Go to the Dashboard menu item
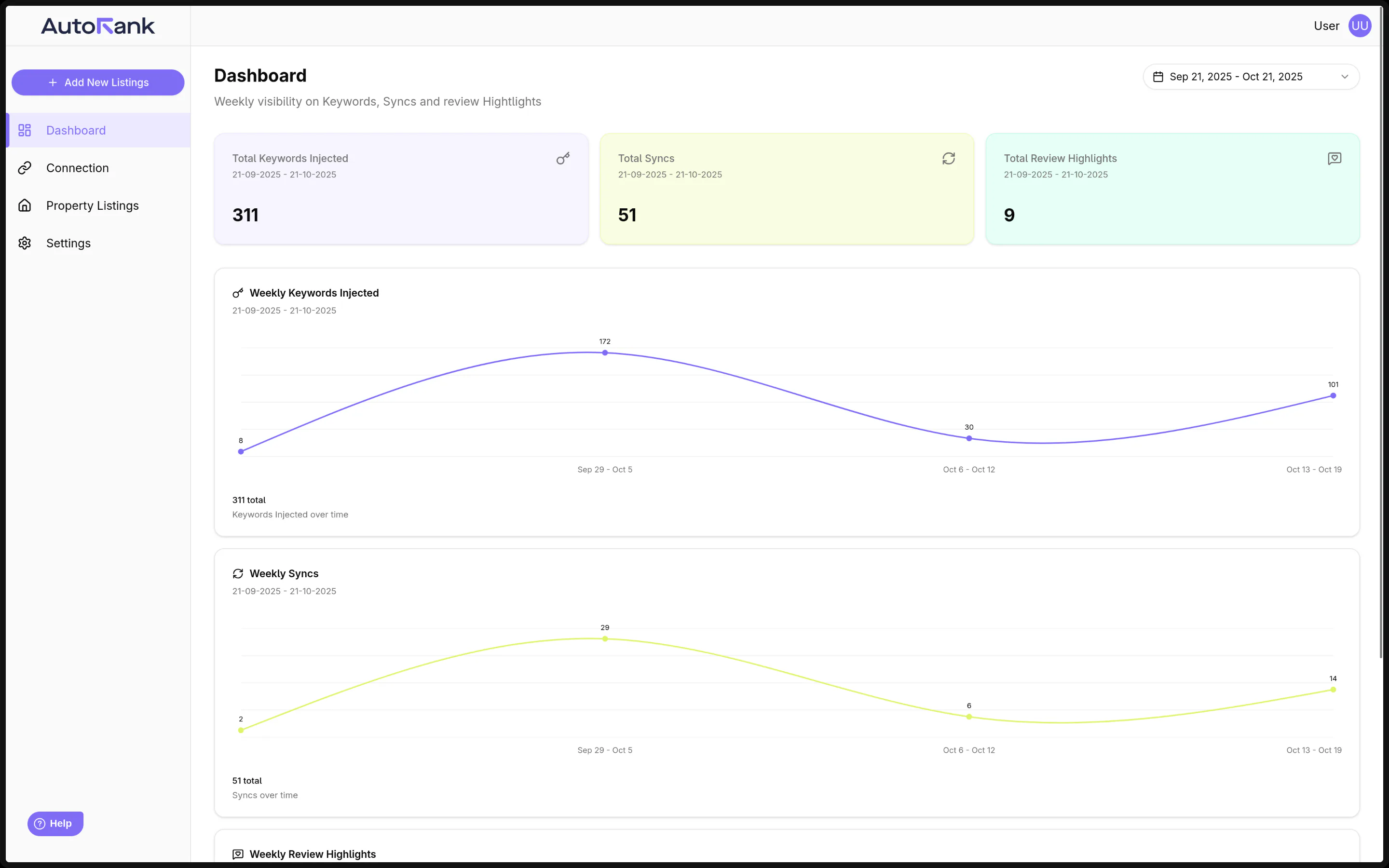The image size is (1389, 868). [98, 130]
